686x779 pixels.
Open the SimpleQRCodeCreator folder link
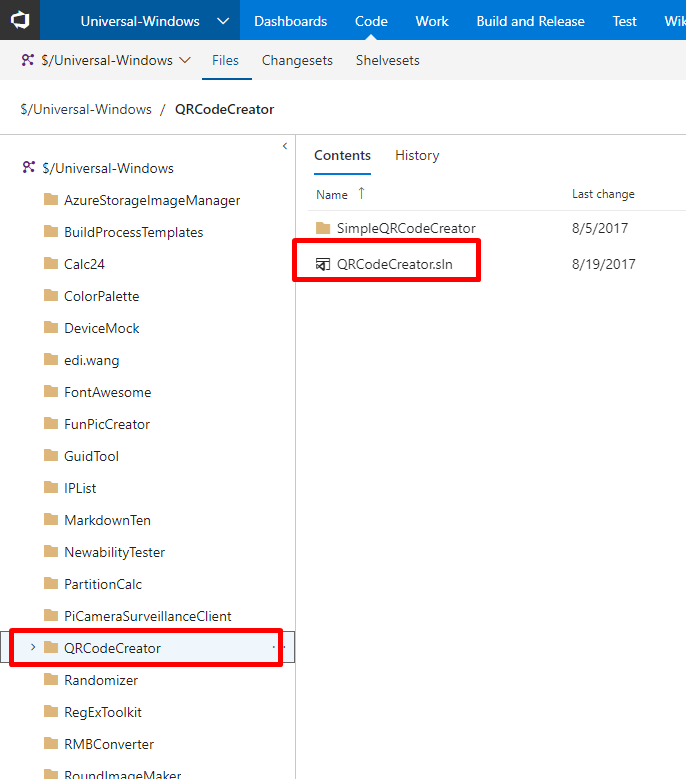[406, 229]
